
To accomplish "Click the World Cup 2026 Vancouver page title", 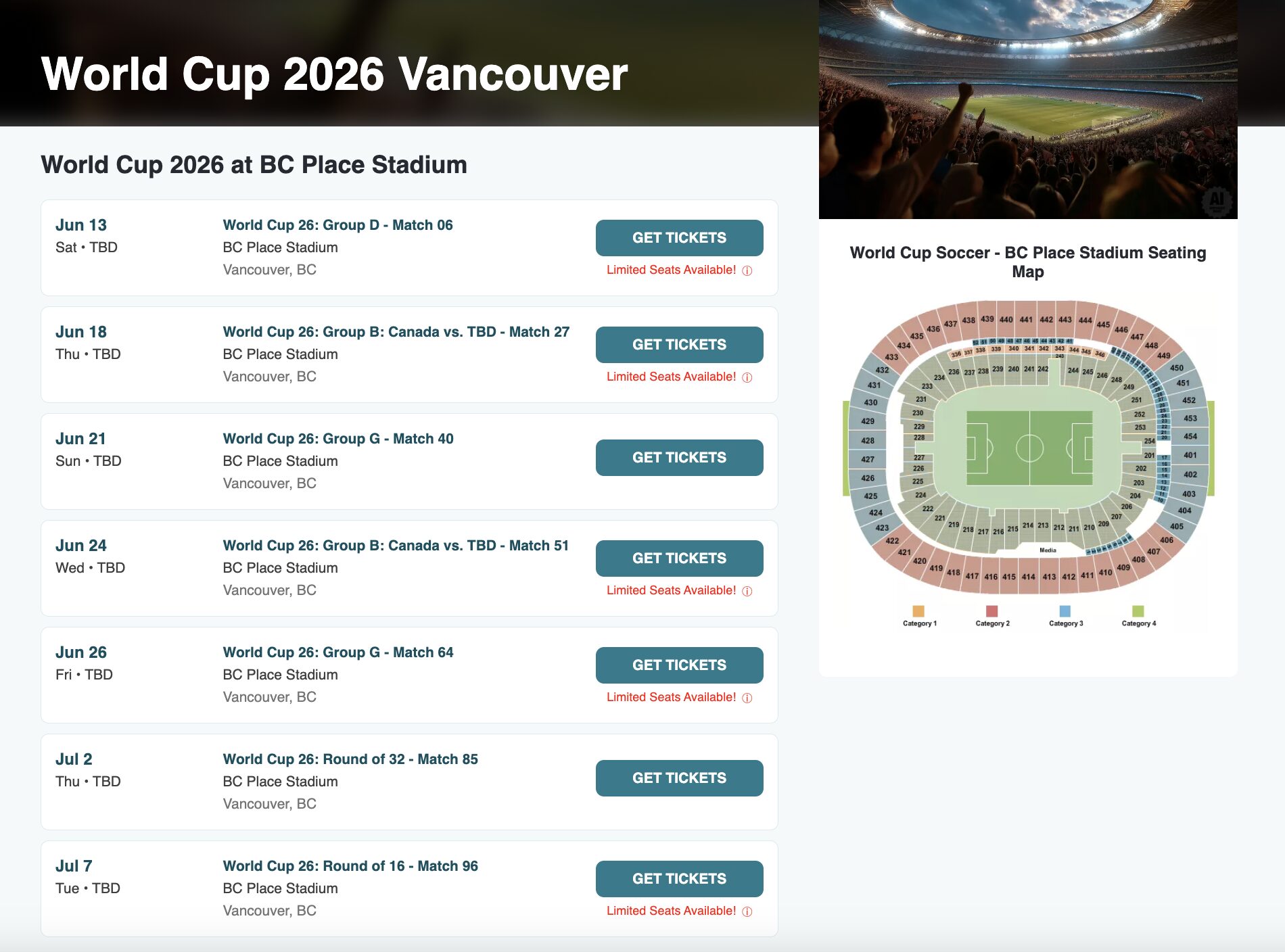I will tap(335, 74).
